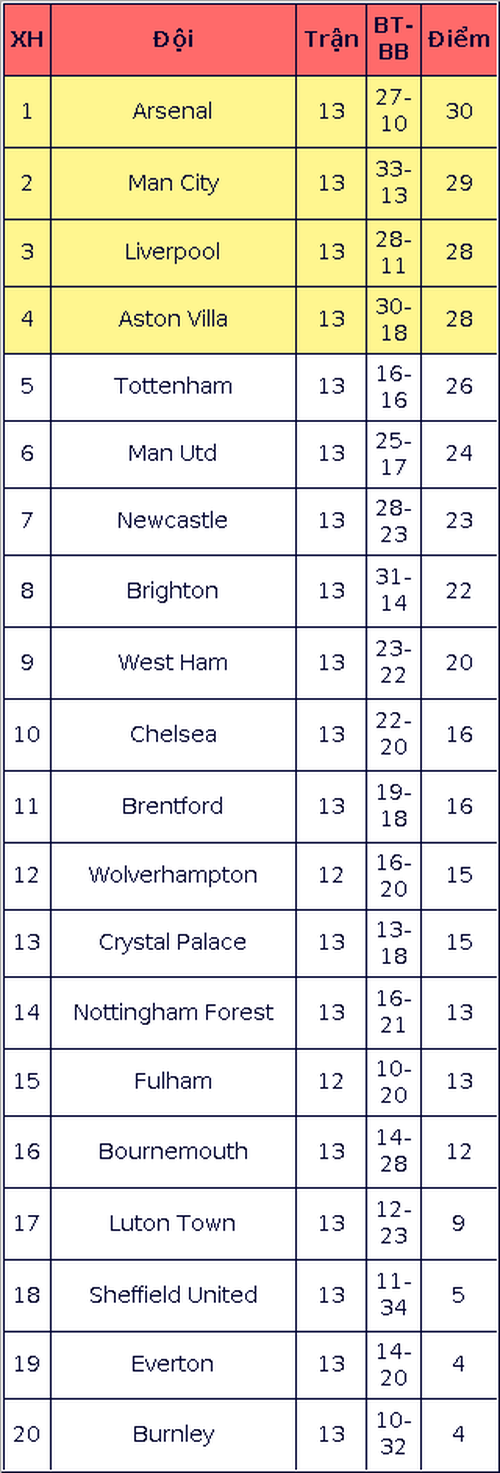This screenshot has width=500, height=1473.
Task: Select the Brighton row
Action: tap(250, 591)
